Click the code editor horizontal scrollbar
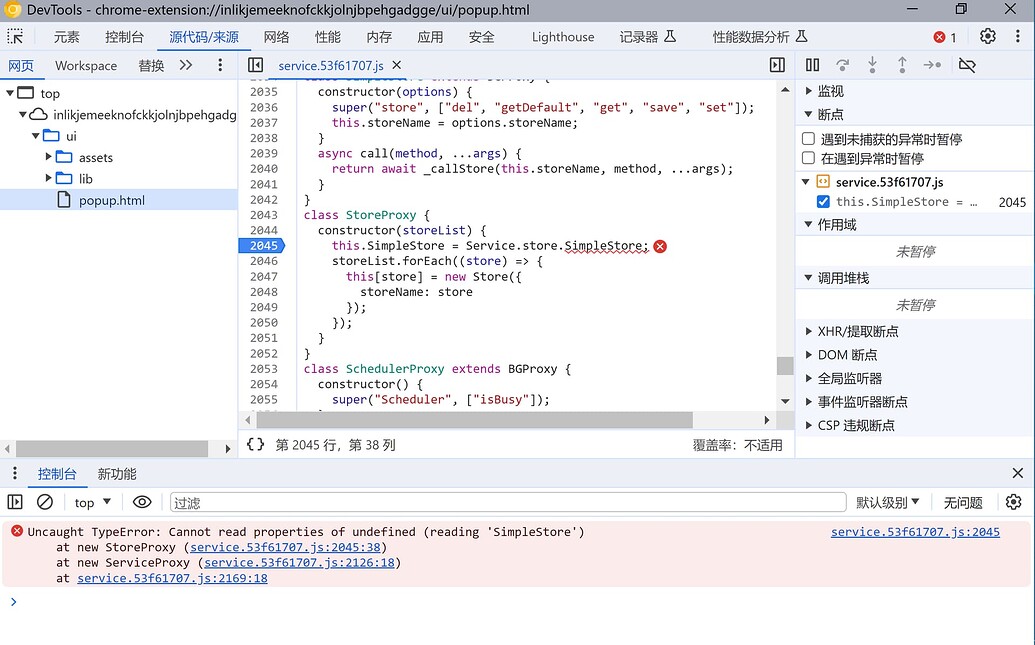1035x645 pixels. pos(475,420)
